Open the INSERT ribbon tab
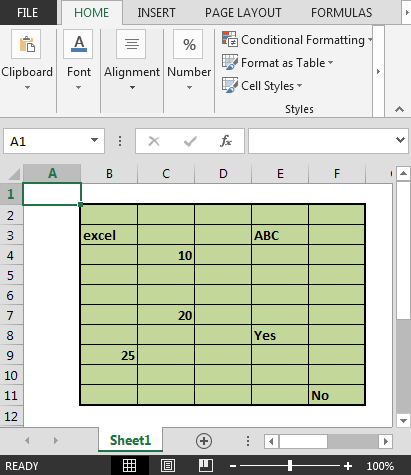The height and width of the screenshot is (475, 411). [x=156, y=13]
